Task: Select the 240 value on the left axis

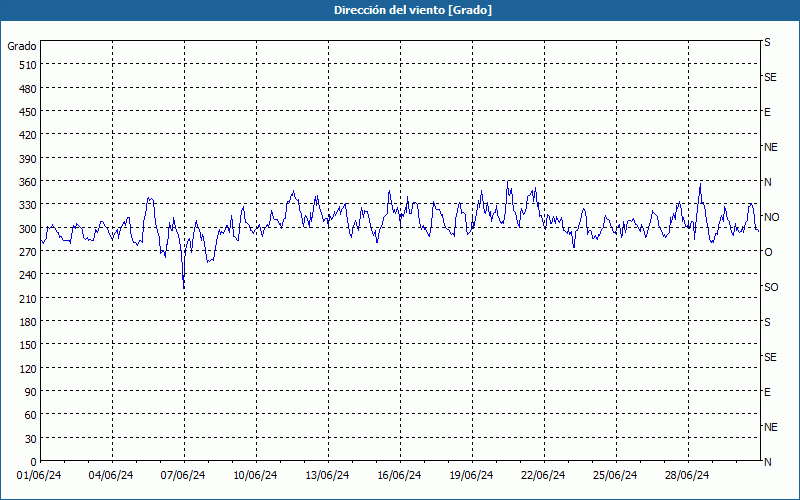Action: pos(28,275)
